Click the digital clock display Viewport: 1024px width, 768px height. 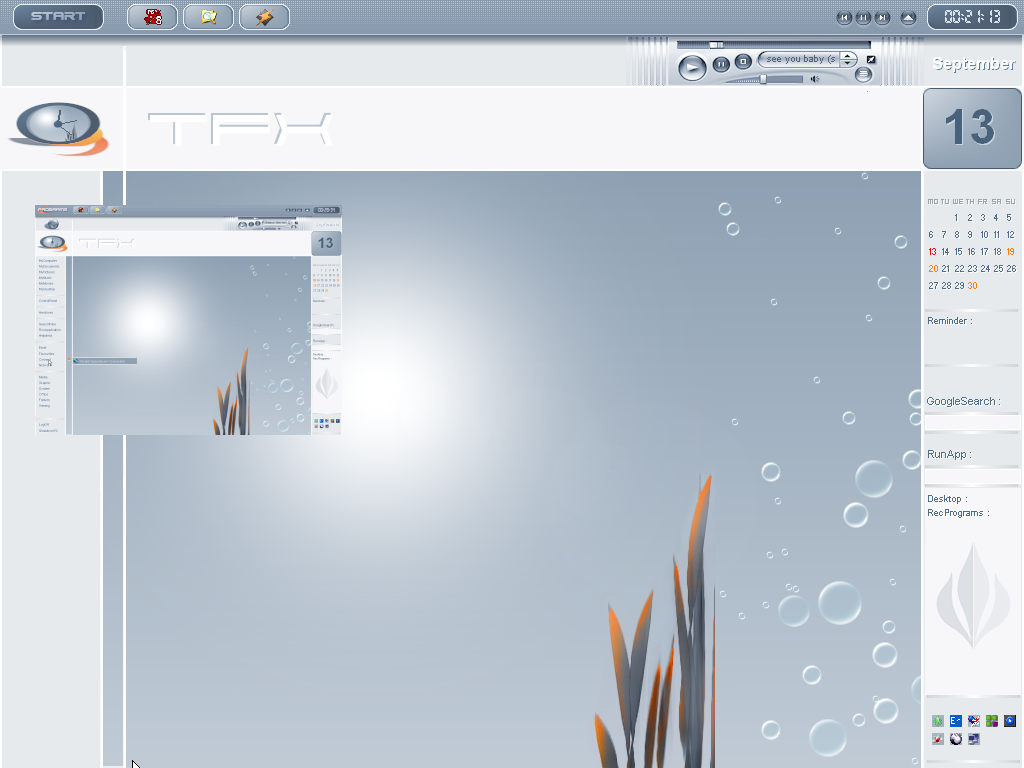pyautogui.click(x=972, y=17)
